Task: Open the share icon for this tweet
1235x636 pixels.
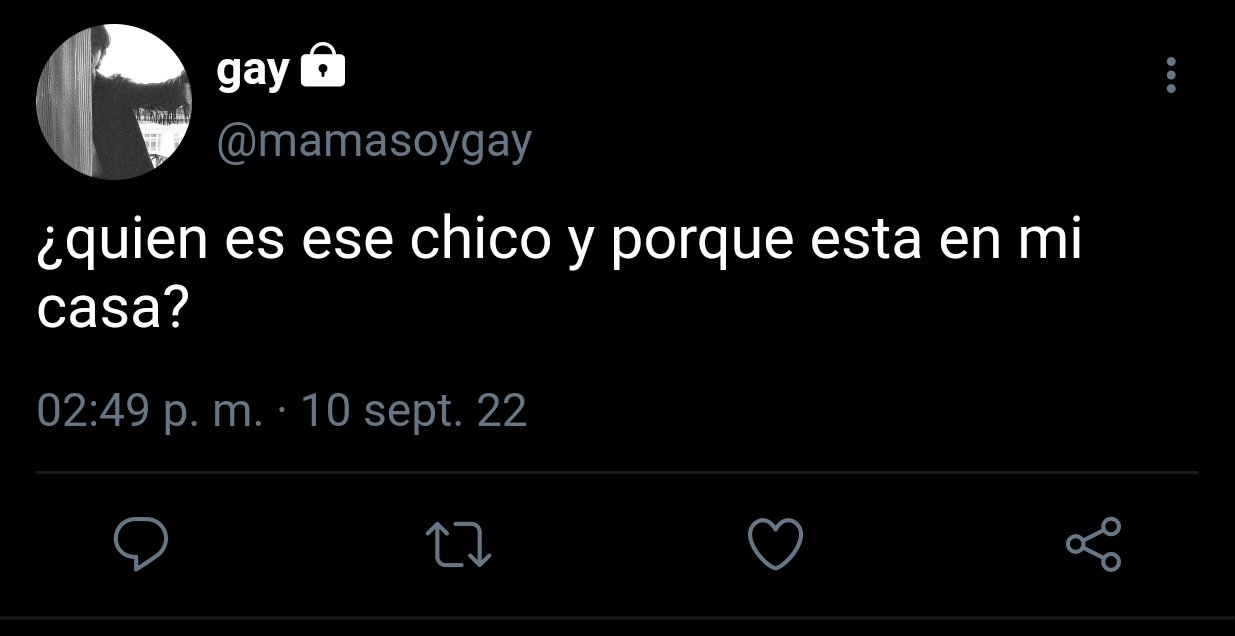Action: 1094,544
